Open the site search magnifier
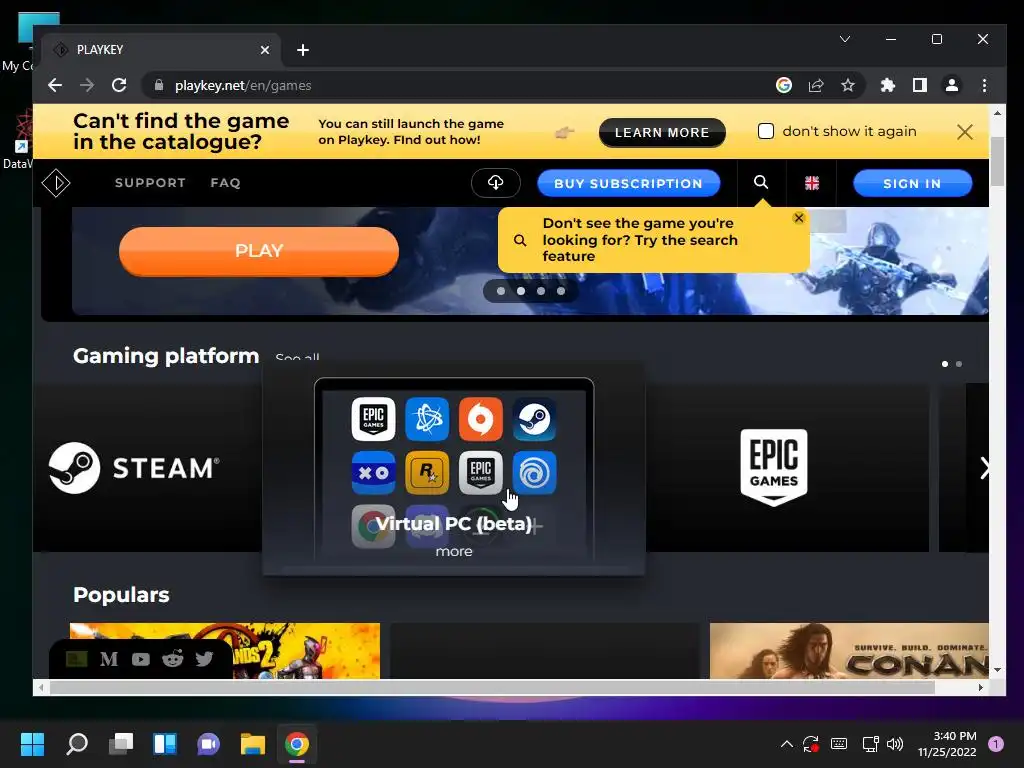The width and height of the screenshot is (1024, 768). coord(761,182)
